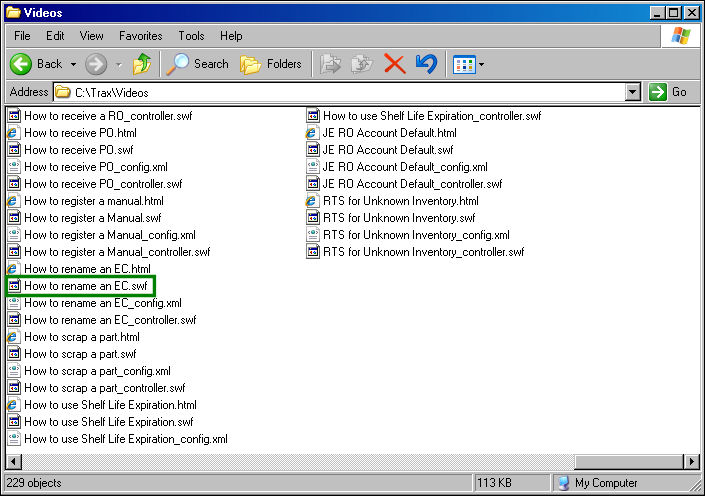
Task: Click the 113 KB status bar entry
Action: click(x=494, y=483)
